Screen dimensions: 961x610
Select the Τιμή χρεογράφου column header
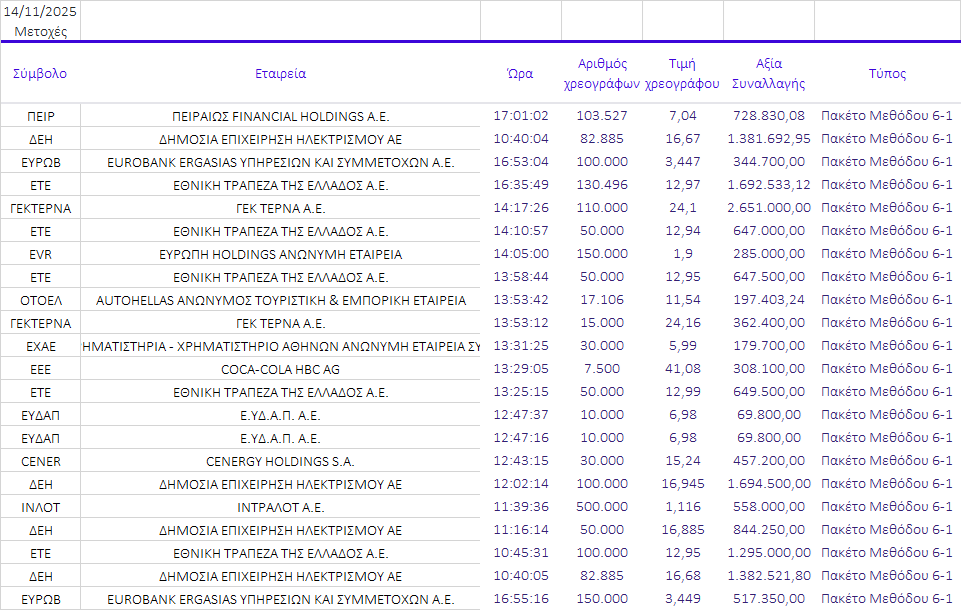point(683,73)
